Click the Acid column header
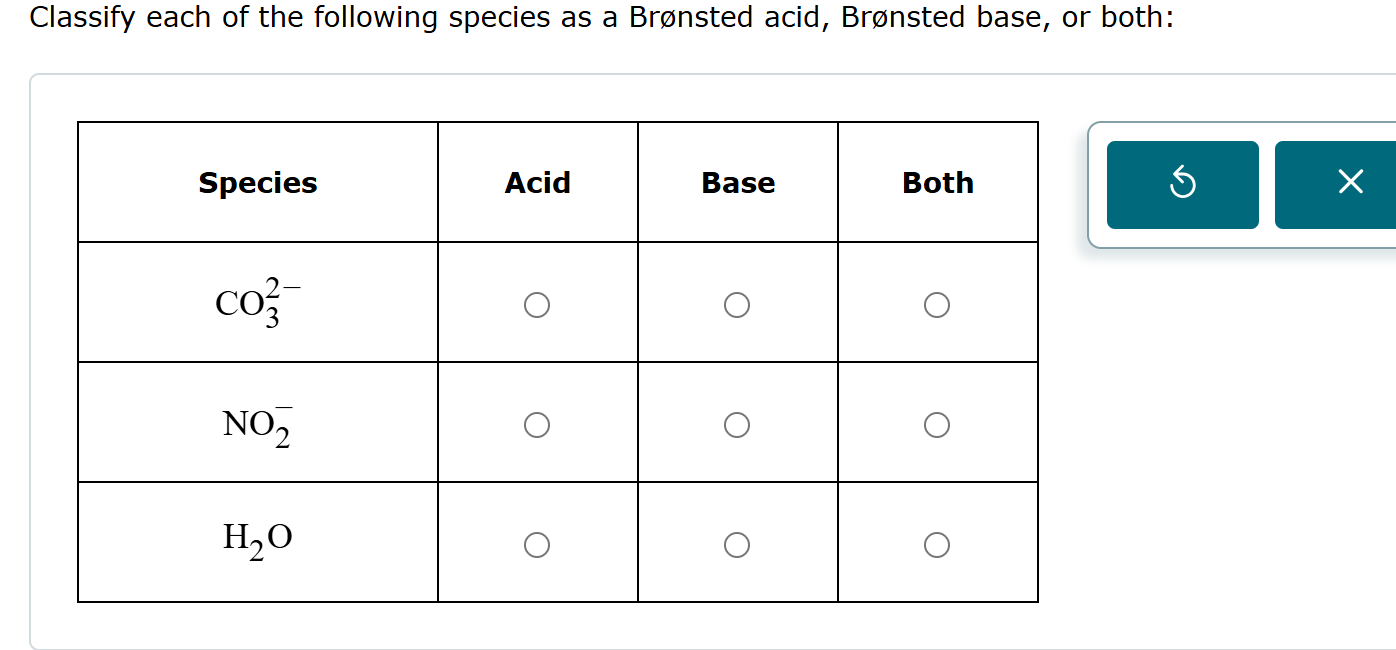 tap(538, 183)
